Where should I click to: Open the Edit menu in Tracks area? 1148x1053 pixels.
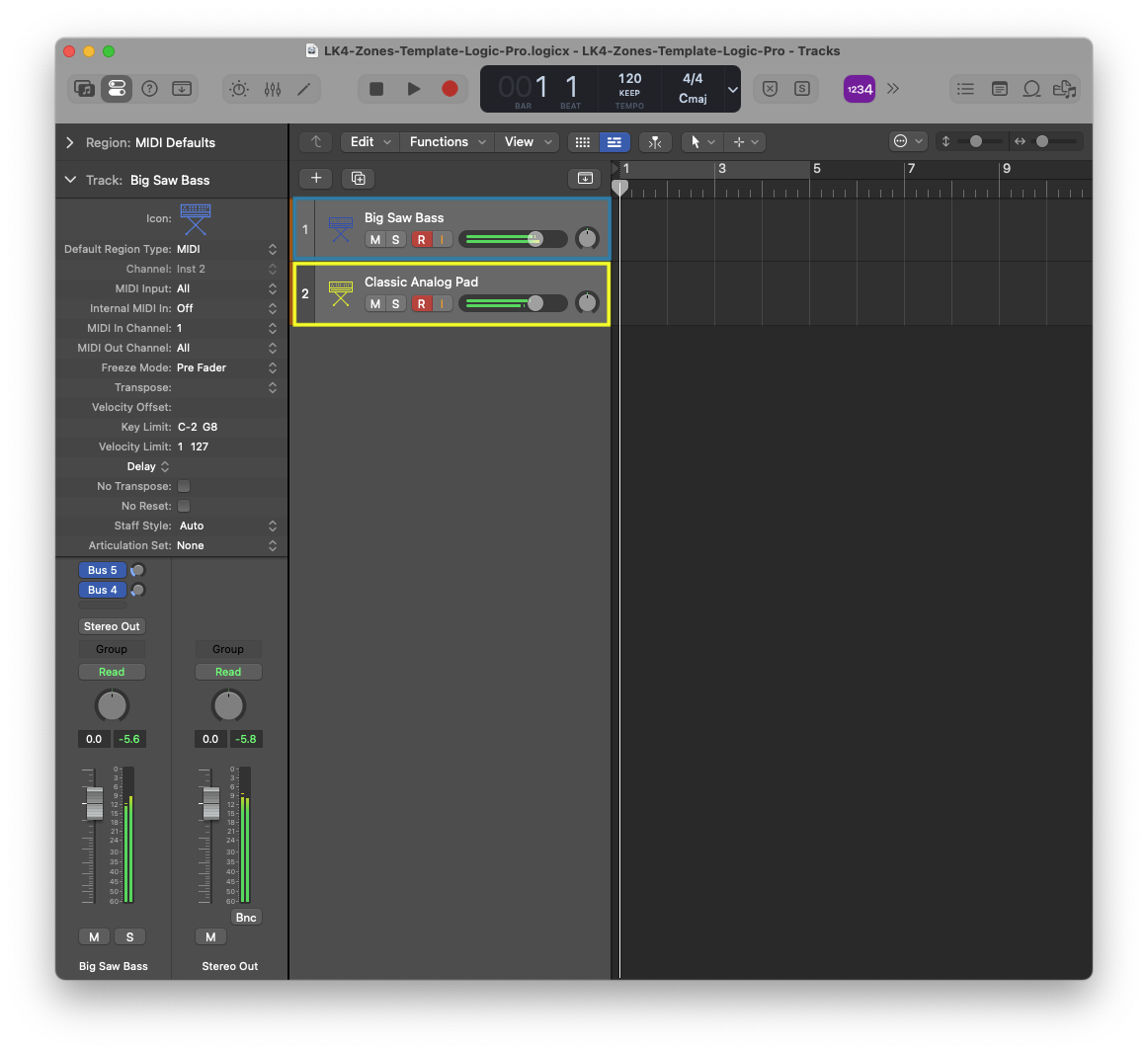click(x=369, y=142)
